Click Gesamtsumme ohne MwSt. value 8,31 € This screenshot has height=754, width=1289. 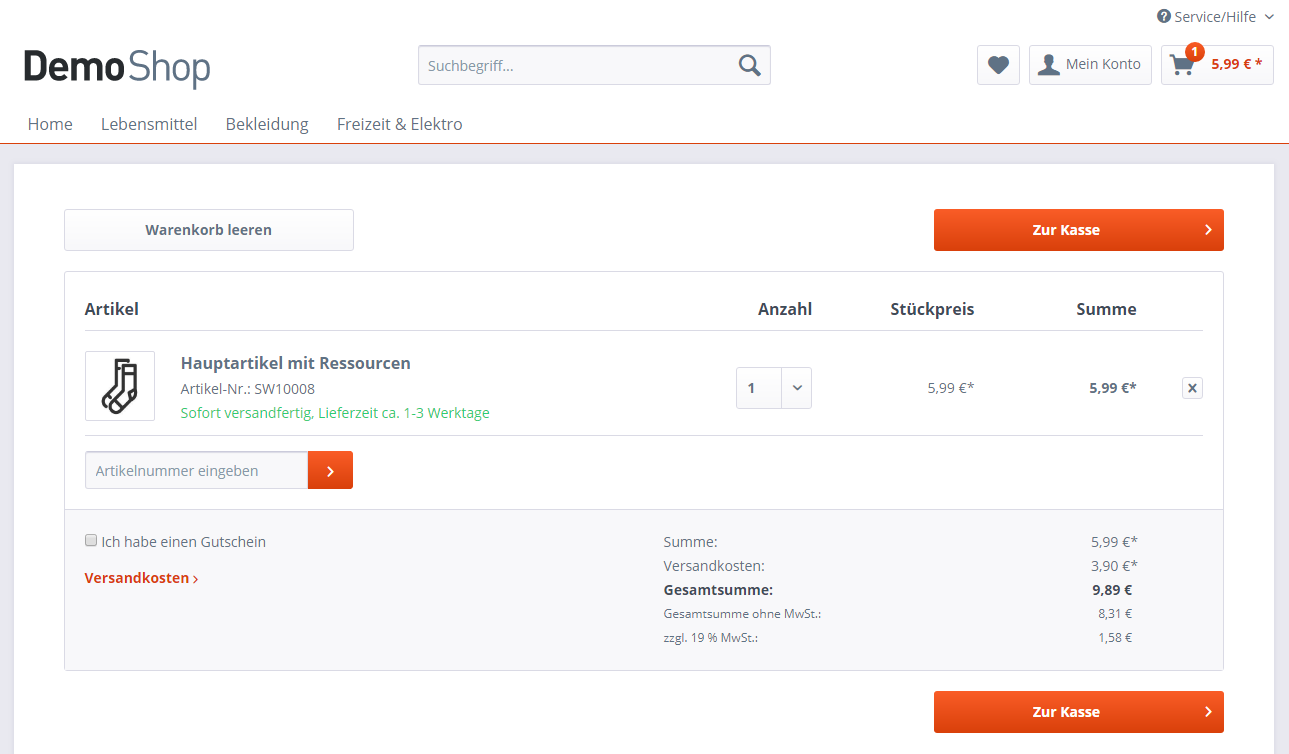1115,614
